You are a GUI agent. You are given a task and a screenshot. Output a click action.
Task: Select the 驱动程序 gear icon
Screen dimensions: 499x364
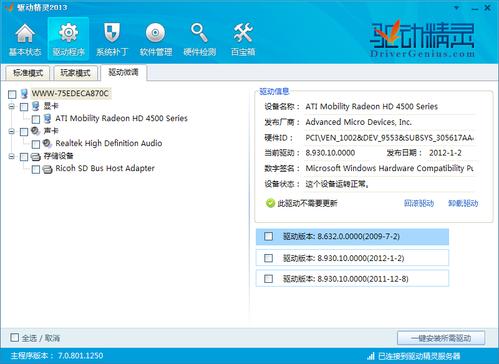click(x=68, y=33)
